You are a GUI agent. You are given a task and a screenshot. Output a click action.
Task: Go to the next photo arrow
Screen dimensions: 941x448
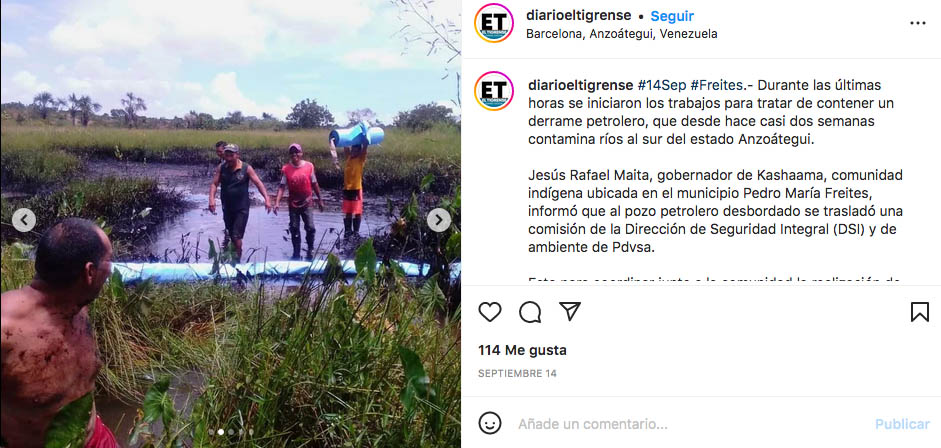coord(439,220)
